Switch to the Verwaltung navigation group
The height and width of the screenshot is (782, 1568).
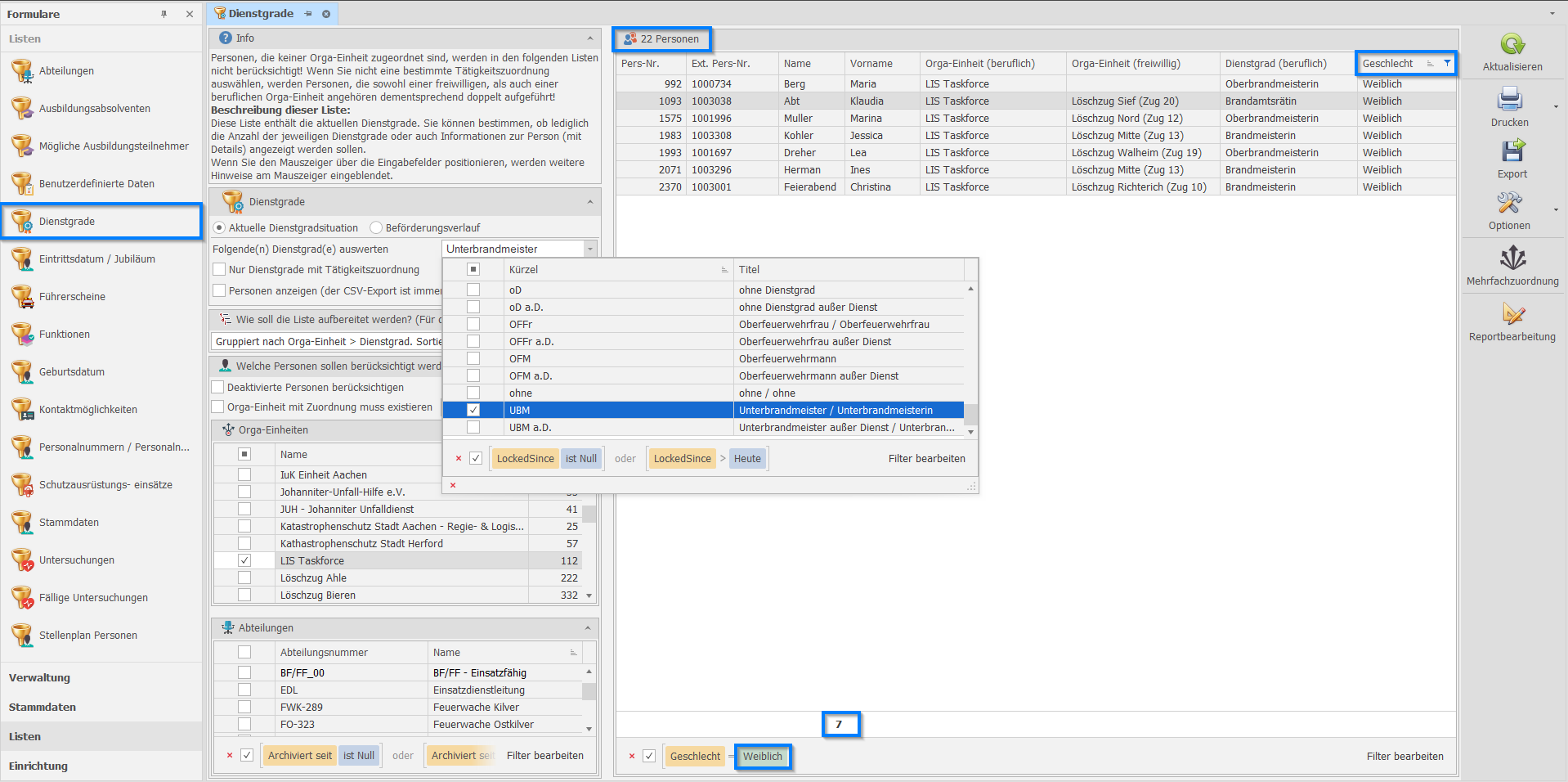coord(39,678)
